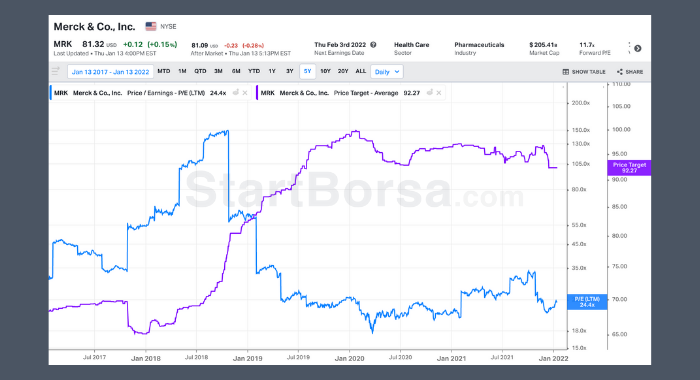Click the 81.09 after-market price
700x380 pixels.
pyautogui.click(x=200, y=46)
